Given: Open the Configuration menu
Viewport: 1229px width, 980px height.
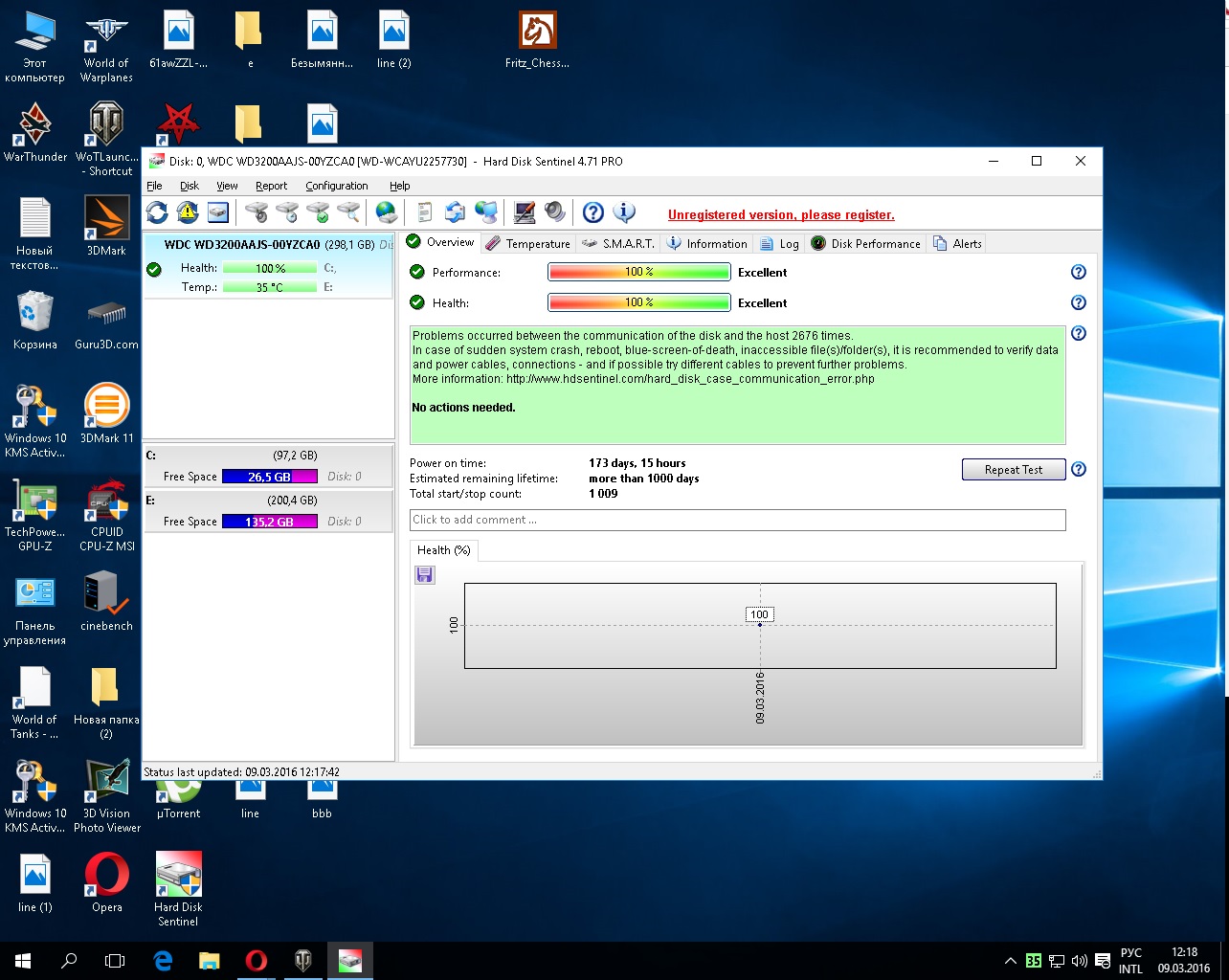Looking at the screenshot, I should click(x=336, y=186).
